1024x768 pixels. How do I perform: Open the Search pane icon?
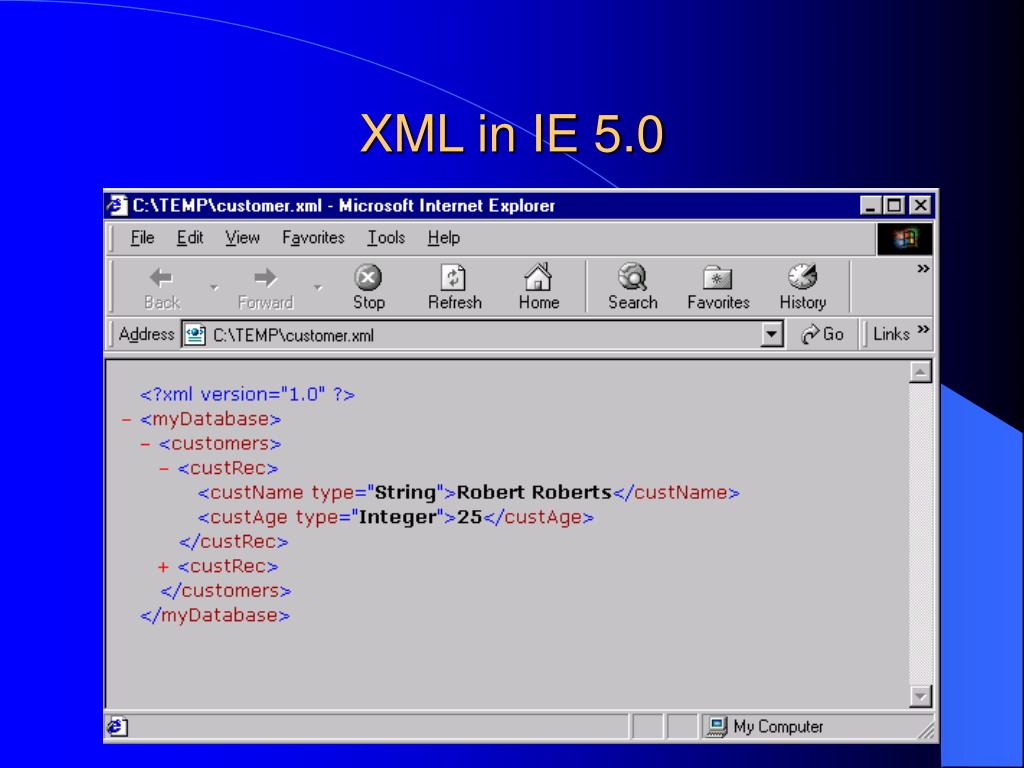click(x=632, y=277)
